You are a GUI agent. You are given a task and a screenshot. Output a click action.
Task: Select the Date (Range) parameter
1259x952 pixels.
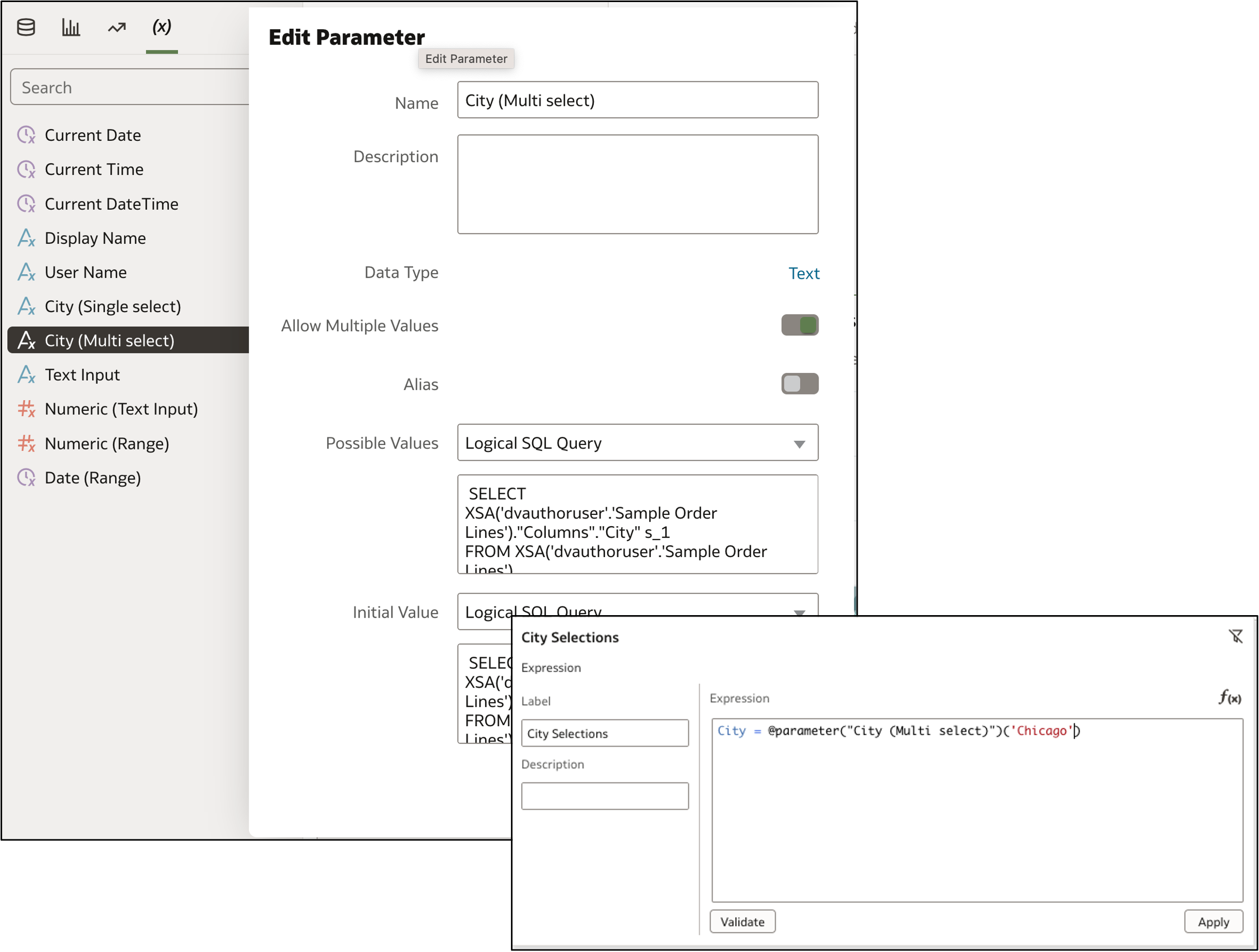[x=92, y=477]
